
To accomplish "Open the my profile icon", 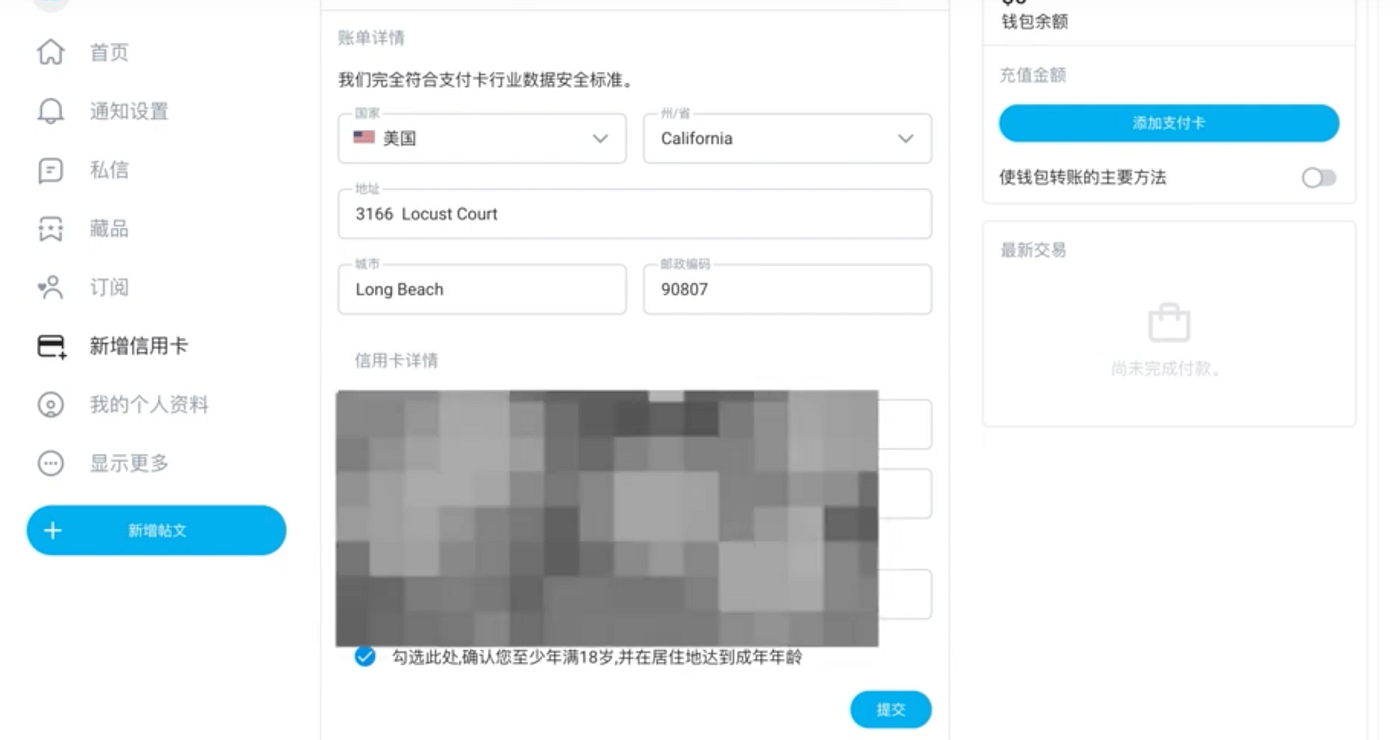I will click(50, 405).
